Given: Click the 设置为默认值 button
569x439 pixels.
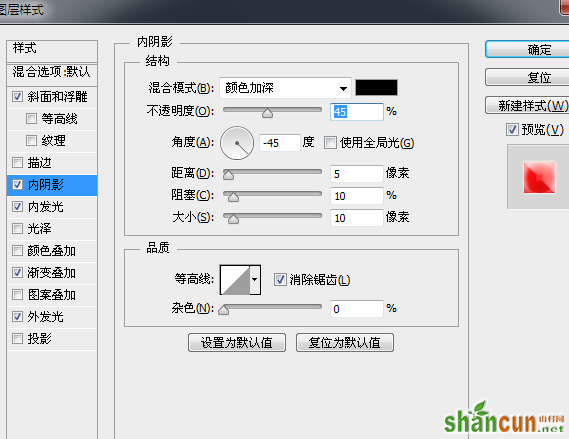Looking at the screenshot, I should click(237, 342).
